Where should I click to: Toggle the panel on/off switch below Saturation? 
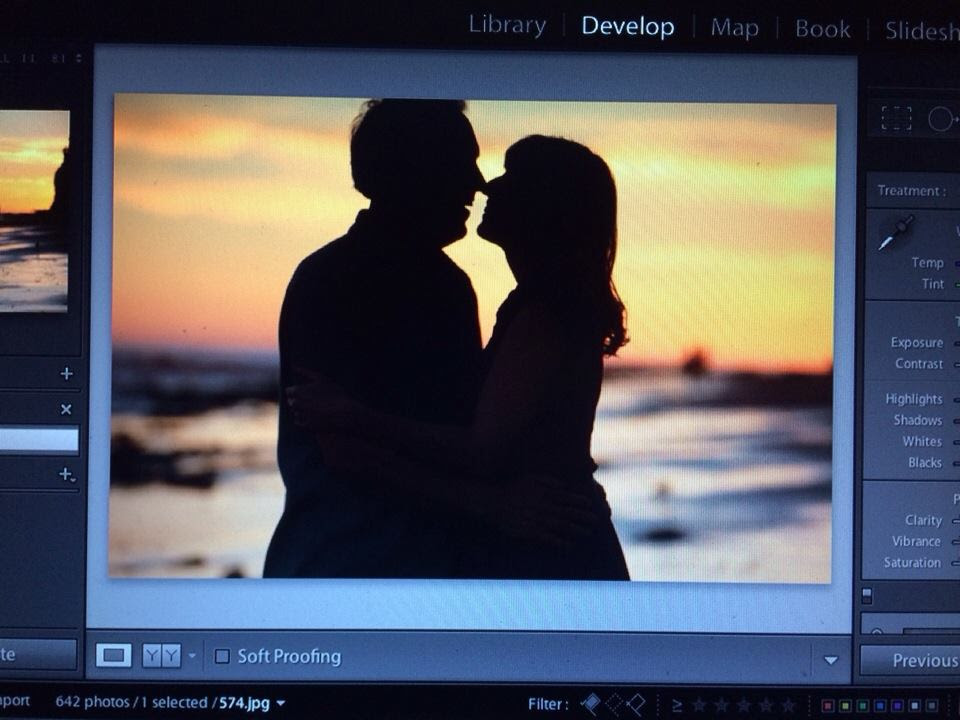867,595
